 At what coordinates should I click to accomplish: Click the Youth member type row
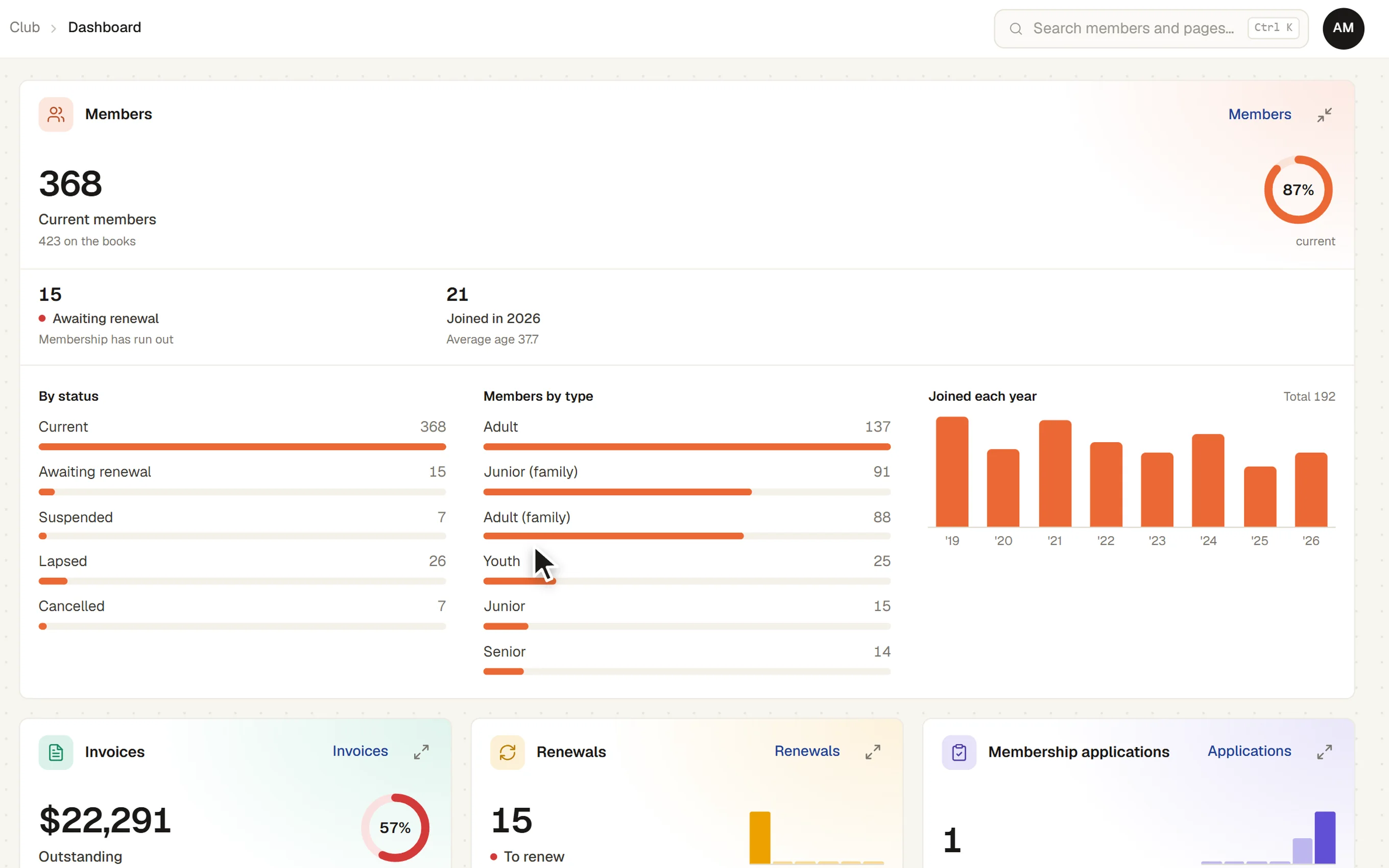tap(686, 569)
